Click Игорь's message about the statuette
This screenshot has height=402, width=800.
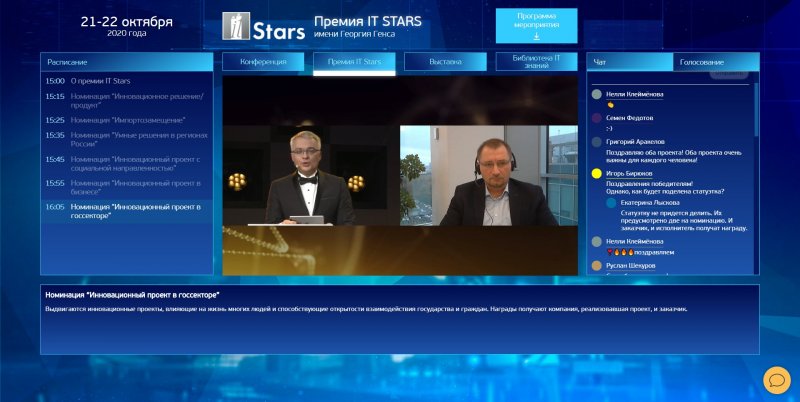point(665,188)
